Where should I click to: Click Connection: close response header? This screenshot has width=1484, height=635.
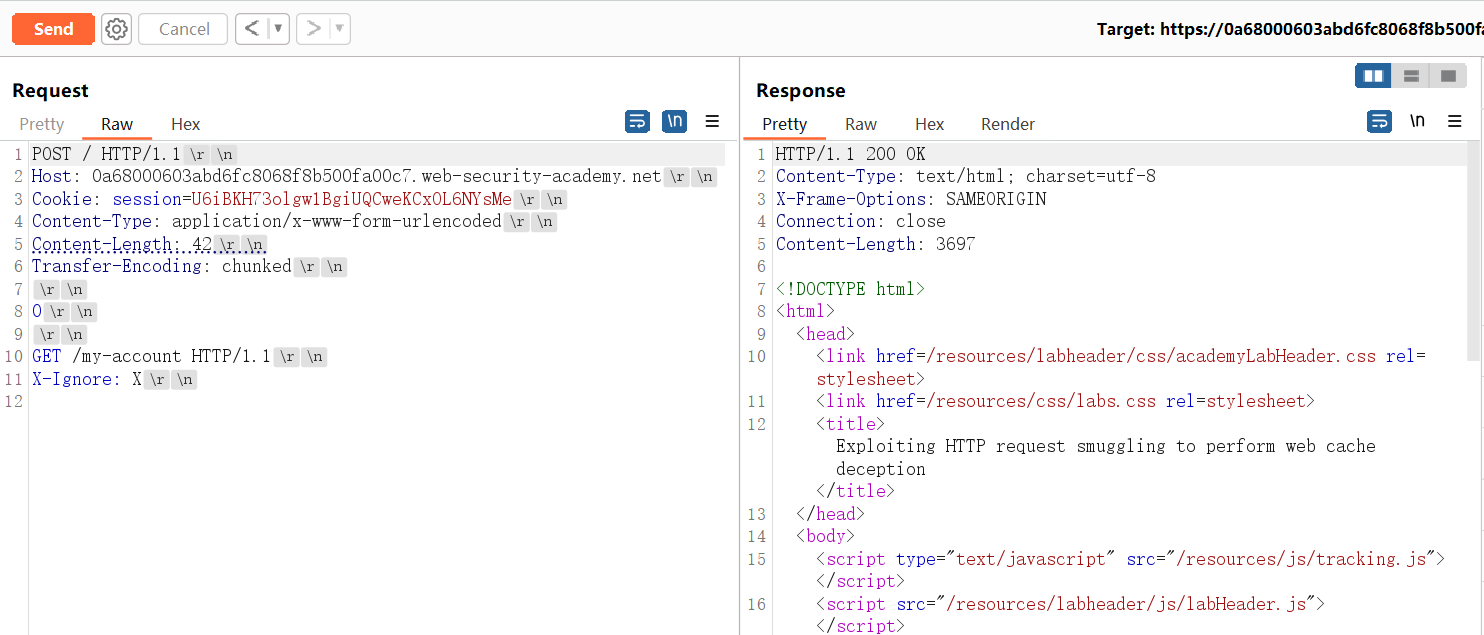[x=861, y=222]
